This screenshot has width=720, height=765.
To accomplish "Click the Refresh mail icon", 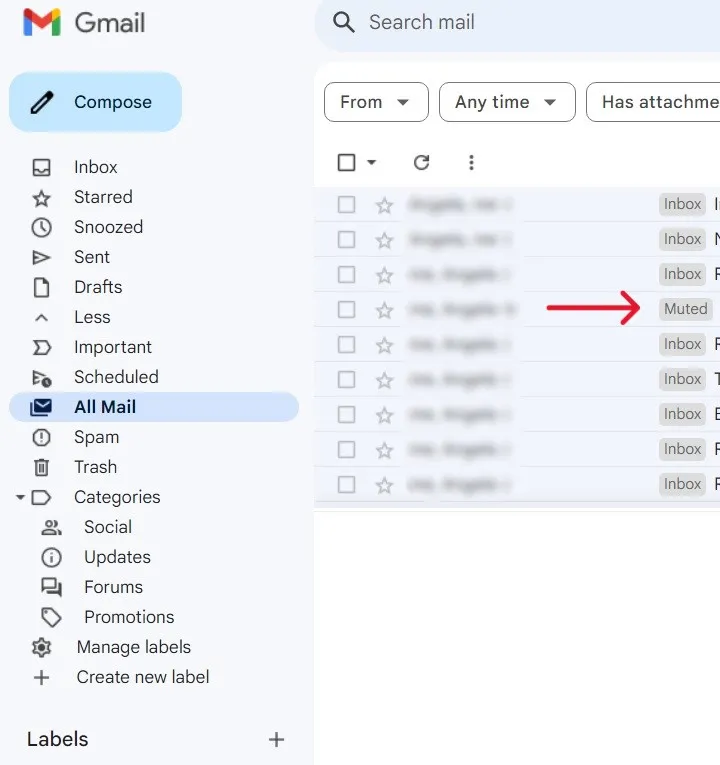I will click(x=421, y=163).
